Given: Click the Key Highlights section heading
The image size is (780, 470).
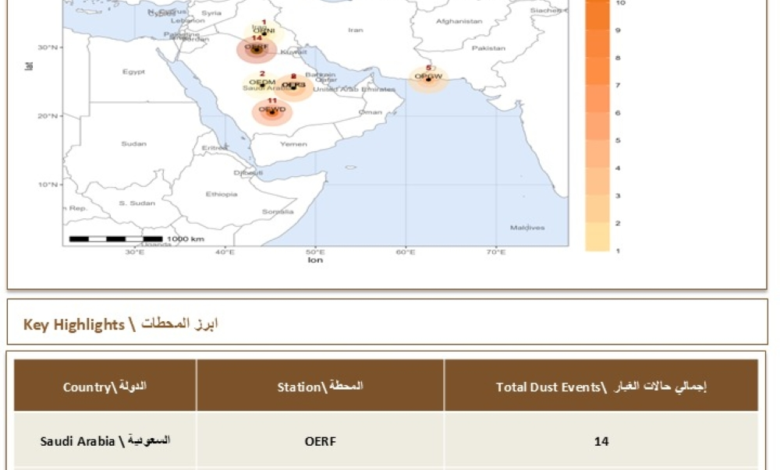Looking at the screenshot, I should (120, 324).
